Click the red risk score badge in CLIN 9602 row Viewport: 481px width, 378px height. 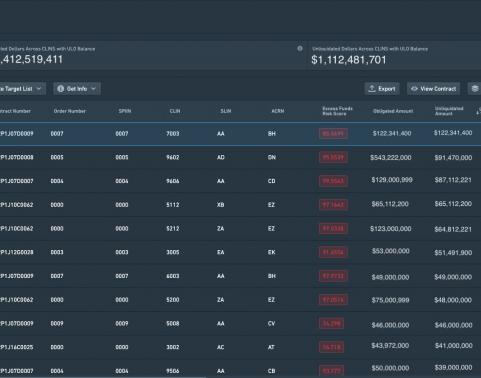[333, 157]
